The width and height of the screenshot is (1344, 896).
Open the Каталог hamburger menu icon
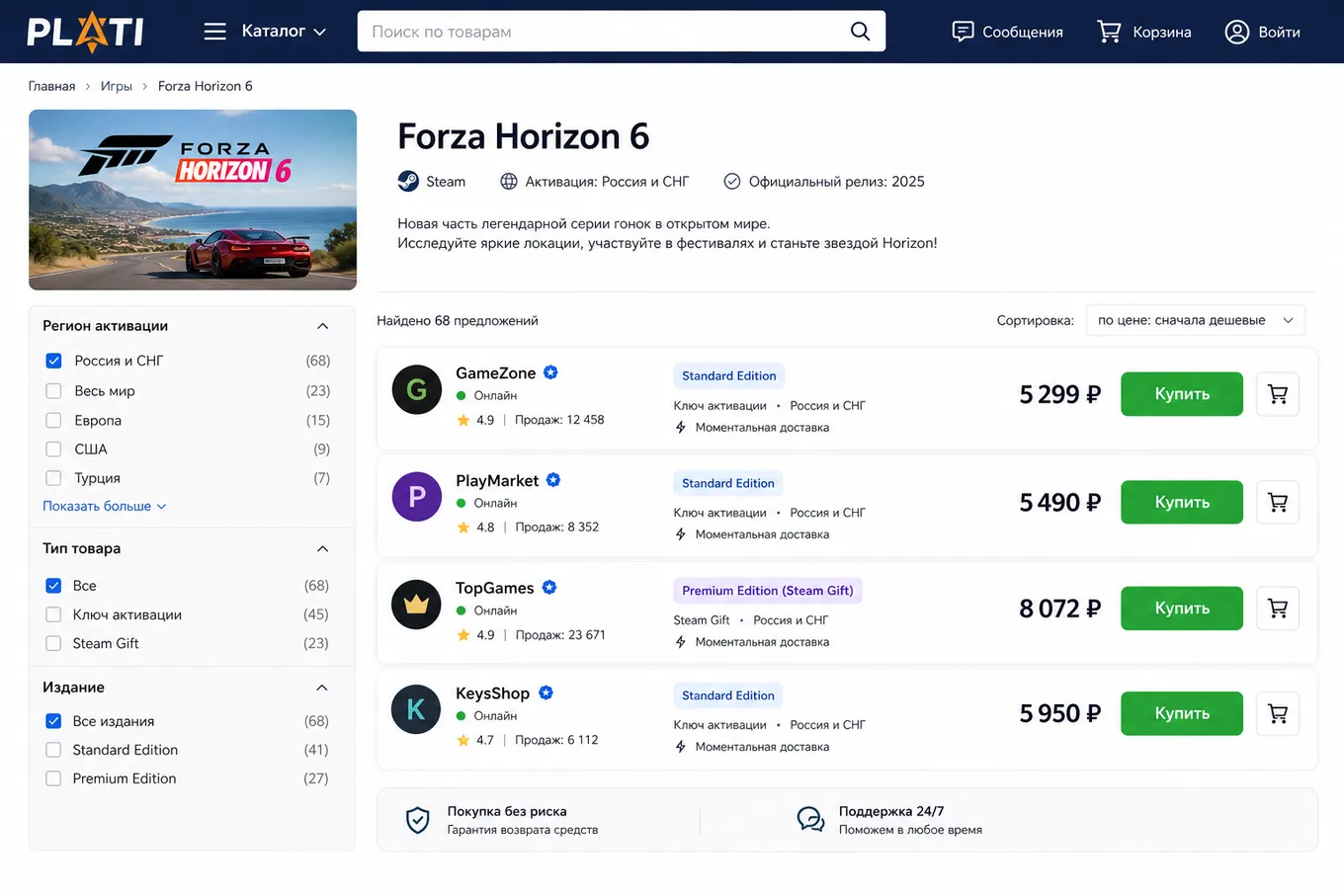pyautogui.click(x=215, y=32)
